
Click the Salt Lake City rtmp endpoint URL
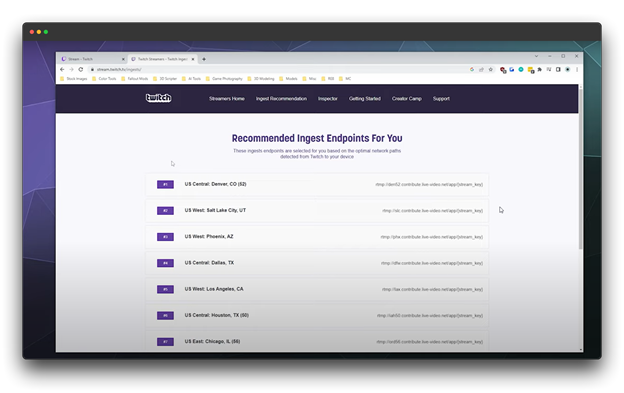pyautogui.click(x=433, y=211)
